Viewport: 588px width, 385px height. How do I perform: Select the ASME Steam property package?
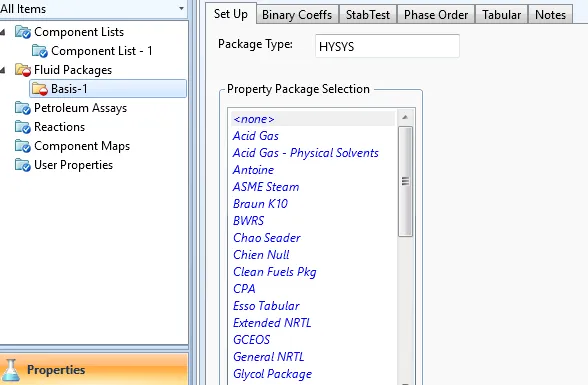266,187
